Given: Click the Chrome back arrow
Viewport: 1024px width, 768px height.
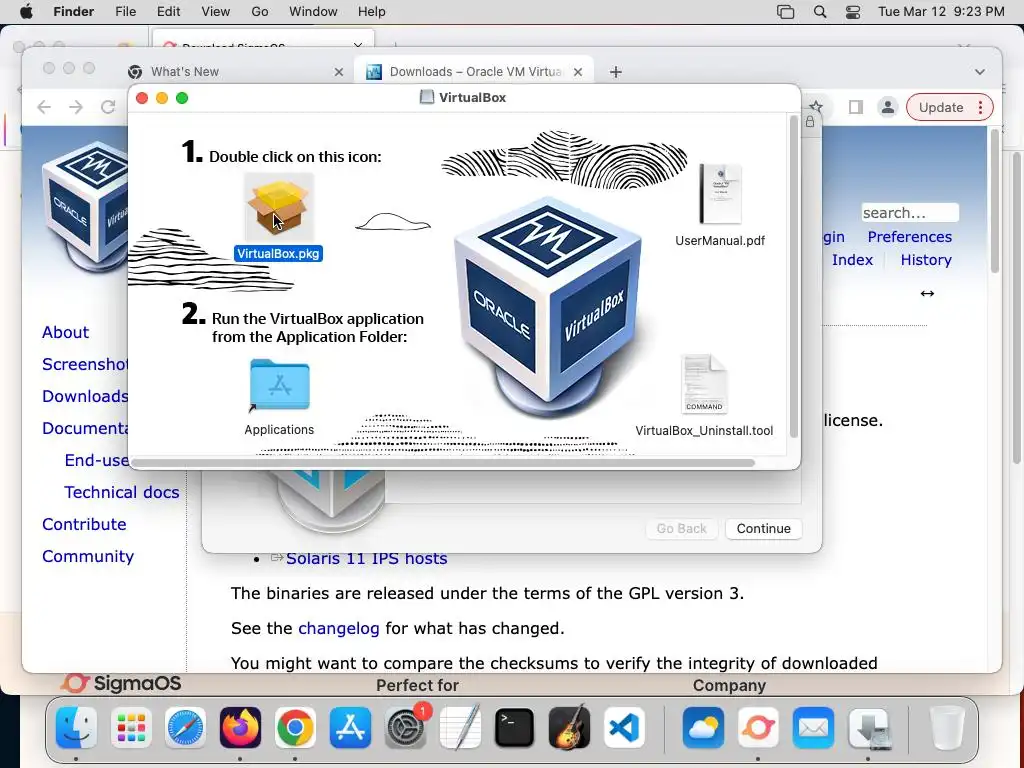Looking at the screenshot, I should click(x=44, y=107).
